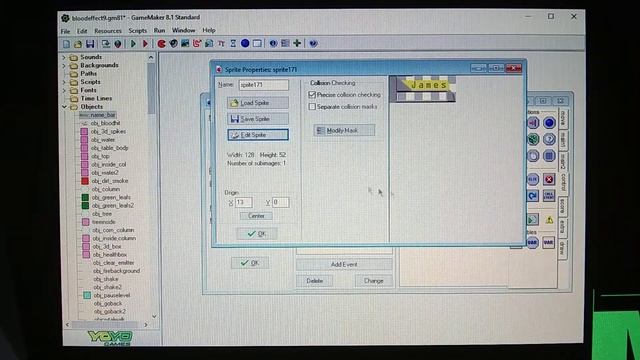Open extension packages green plus icon
Image resolution: width=640 pixels, height=360 pixels.
pos(297,44)
